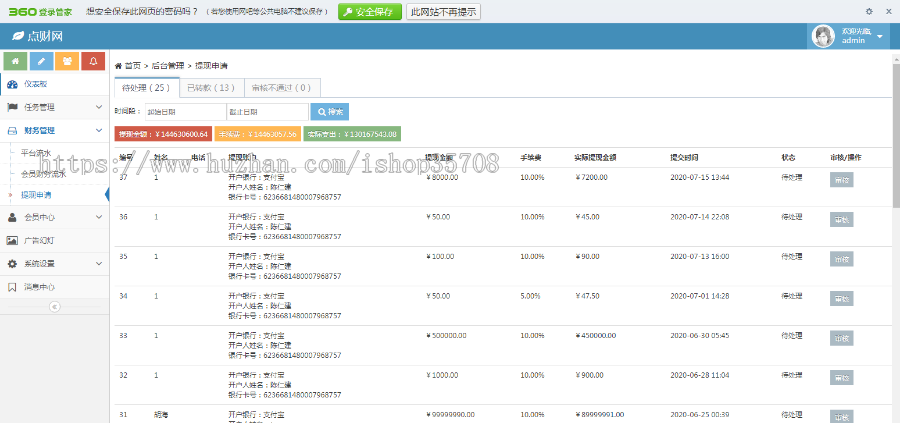The width and height of the screenshot is (900, 423).
Task: Click the orange 手续费 total badge
Action: point(258,134)
